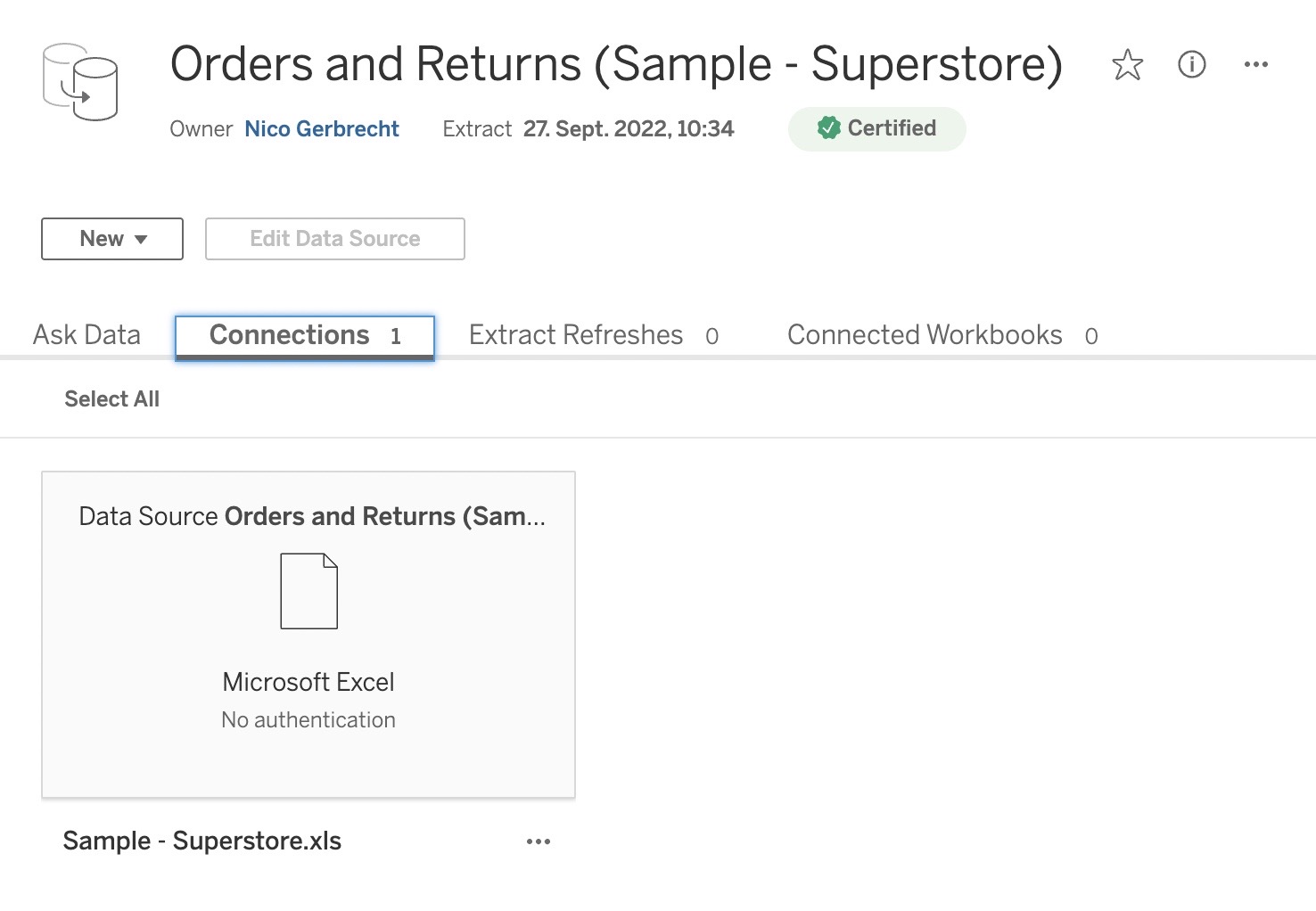This screenshot has height=911, width=1316.
Task: Click the favorite star icon
Action: pyautogui.click(x=1127, y=65)
